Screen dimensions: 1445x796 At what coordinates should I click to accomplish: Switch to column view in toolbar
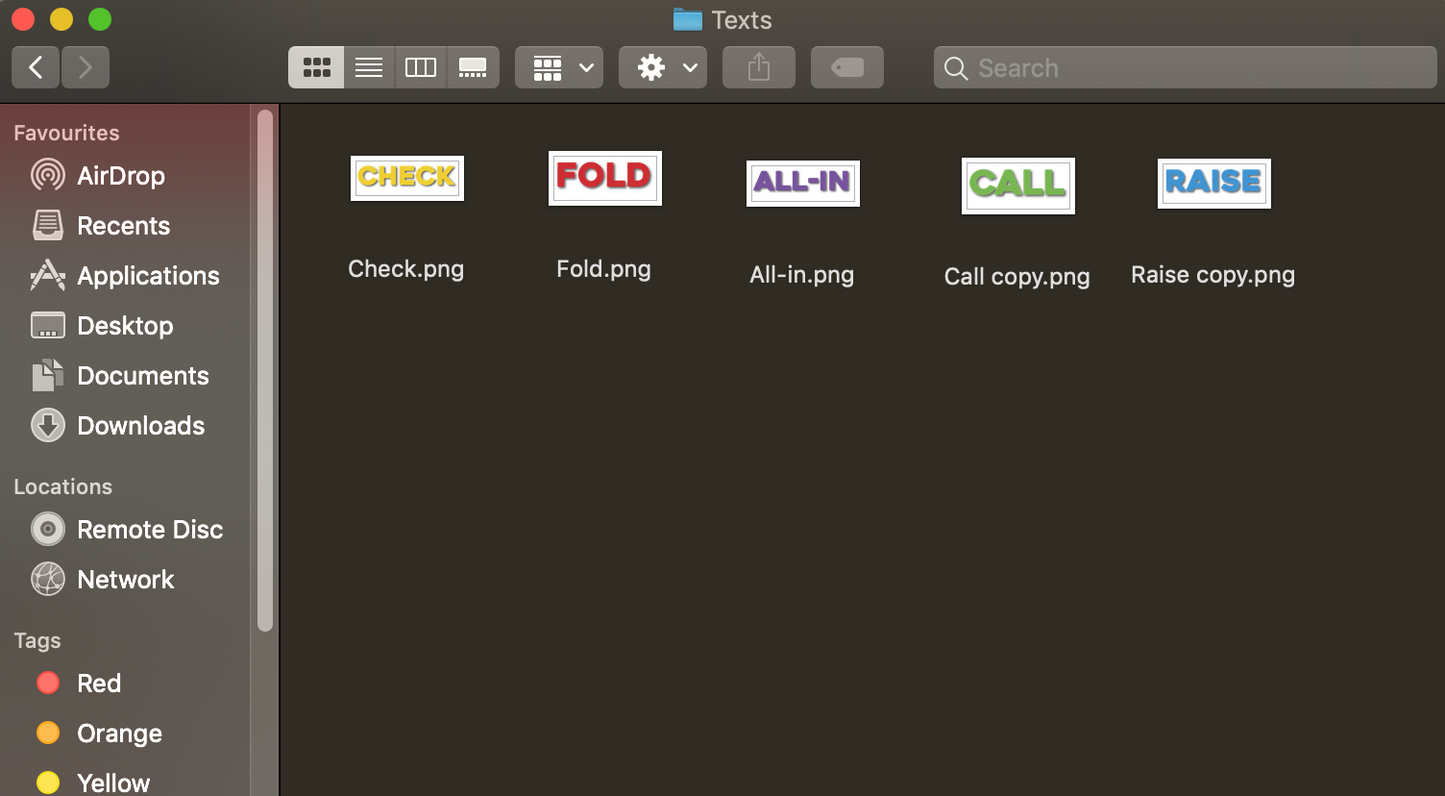click(421, 68)
